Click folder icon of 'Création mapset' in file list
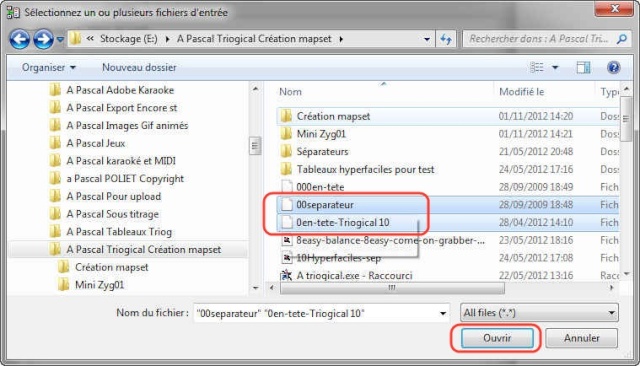This screenshot has height=366, width=640. pyautogui.click(x=286, y=116)
